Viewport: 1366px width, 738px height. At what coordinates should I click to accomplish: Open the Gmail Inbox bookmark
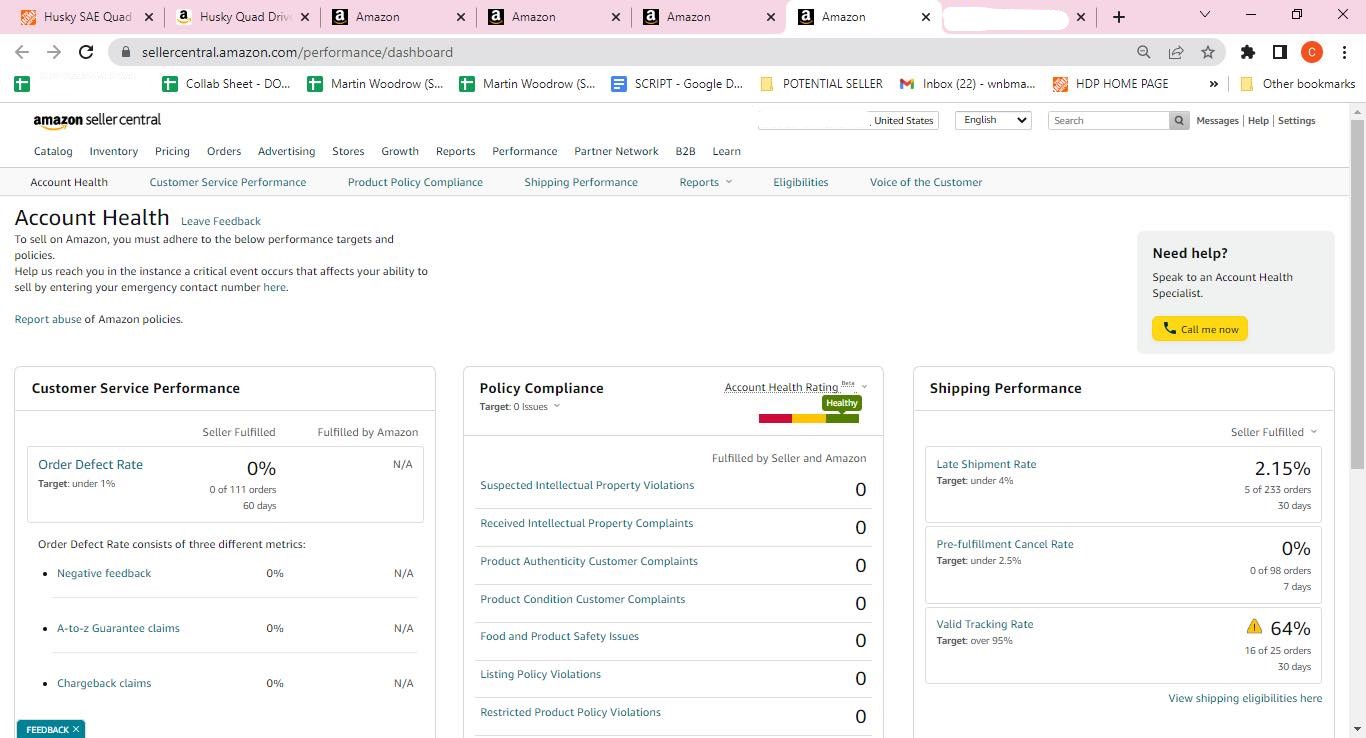coord(968,84)
